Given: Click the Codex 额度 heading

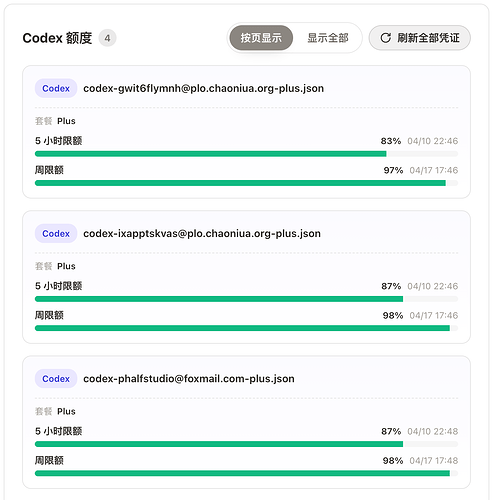Looking at the screenshot, I should point(57,38).
